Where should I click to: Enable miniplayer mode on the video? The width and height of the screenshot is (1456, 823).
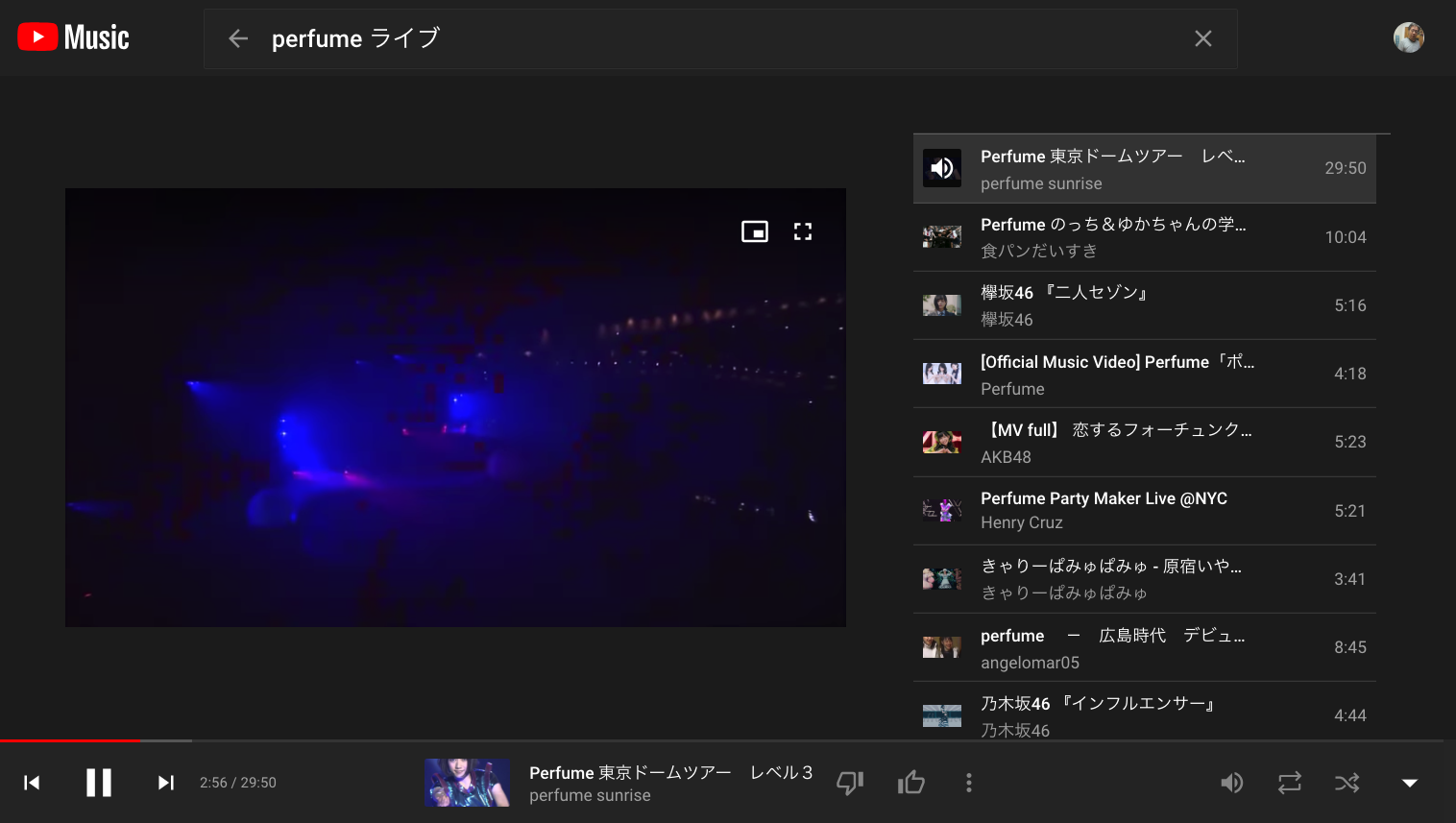tap(755, 231)
